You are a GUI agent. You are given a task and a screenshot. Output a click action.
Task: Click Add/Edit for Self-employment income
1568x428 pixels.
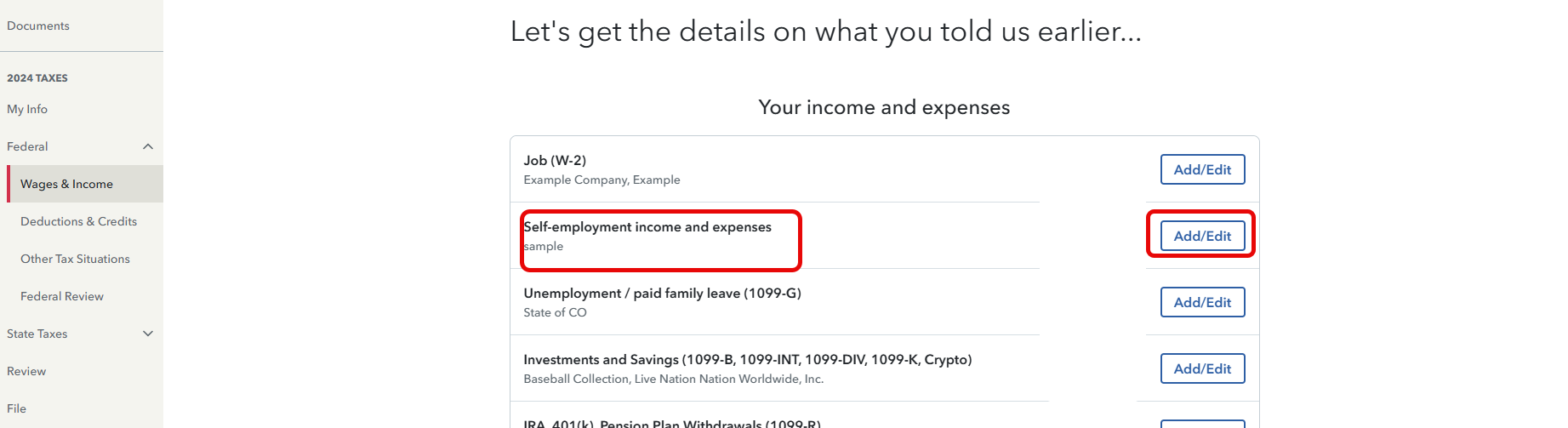pyautogui.click(x=1202, y=236)
